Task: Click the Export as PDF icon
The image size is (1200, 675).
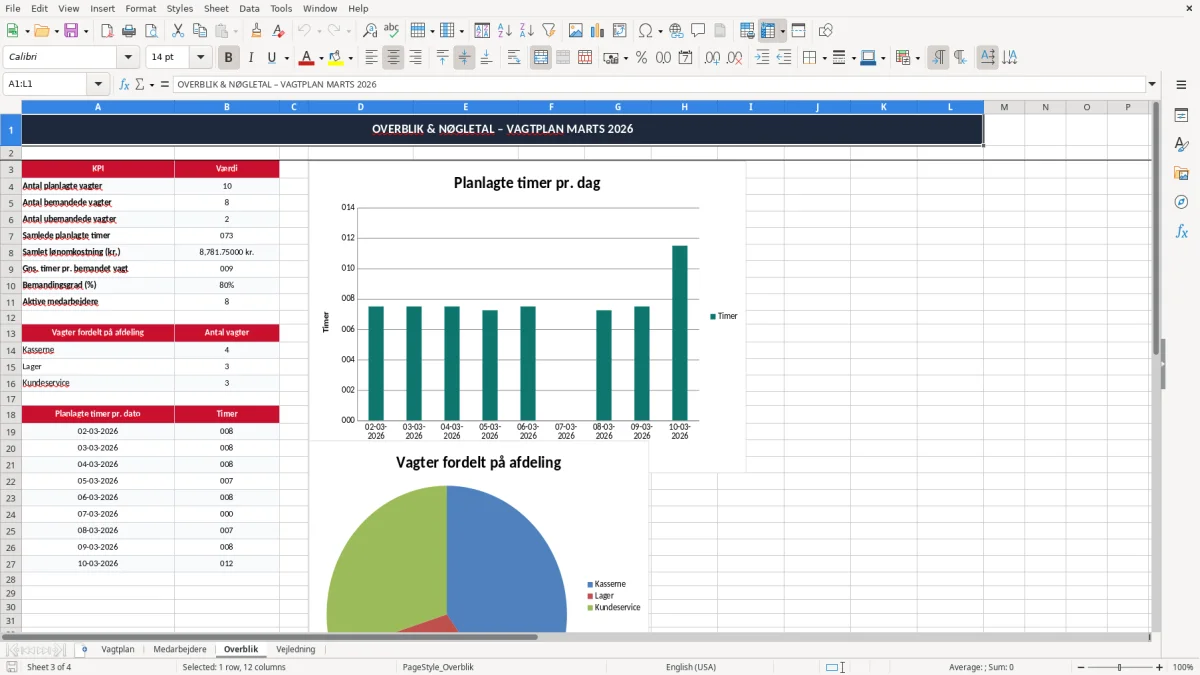Action: [107, 31]
